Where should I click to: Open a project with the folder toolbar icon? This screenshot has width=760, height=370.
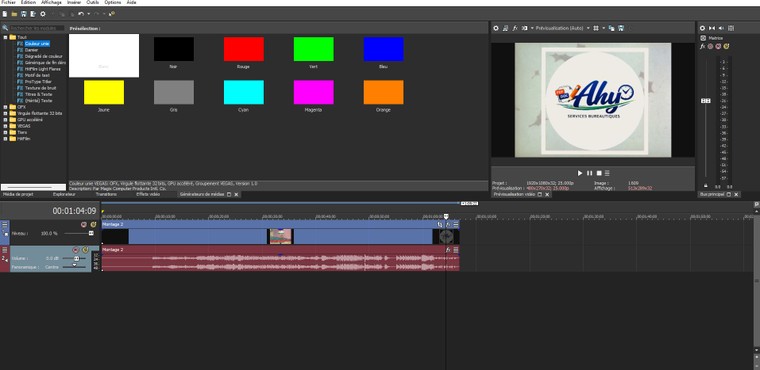coord(14,14)
